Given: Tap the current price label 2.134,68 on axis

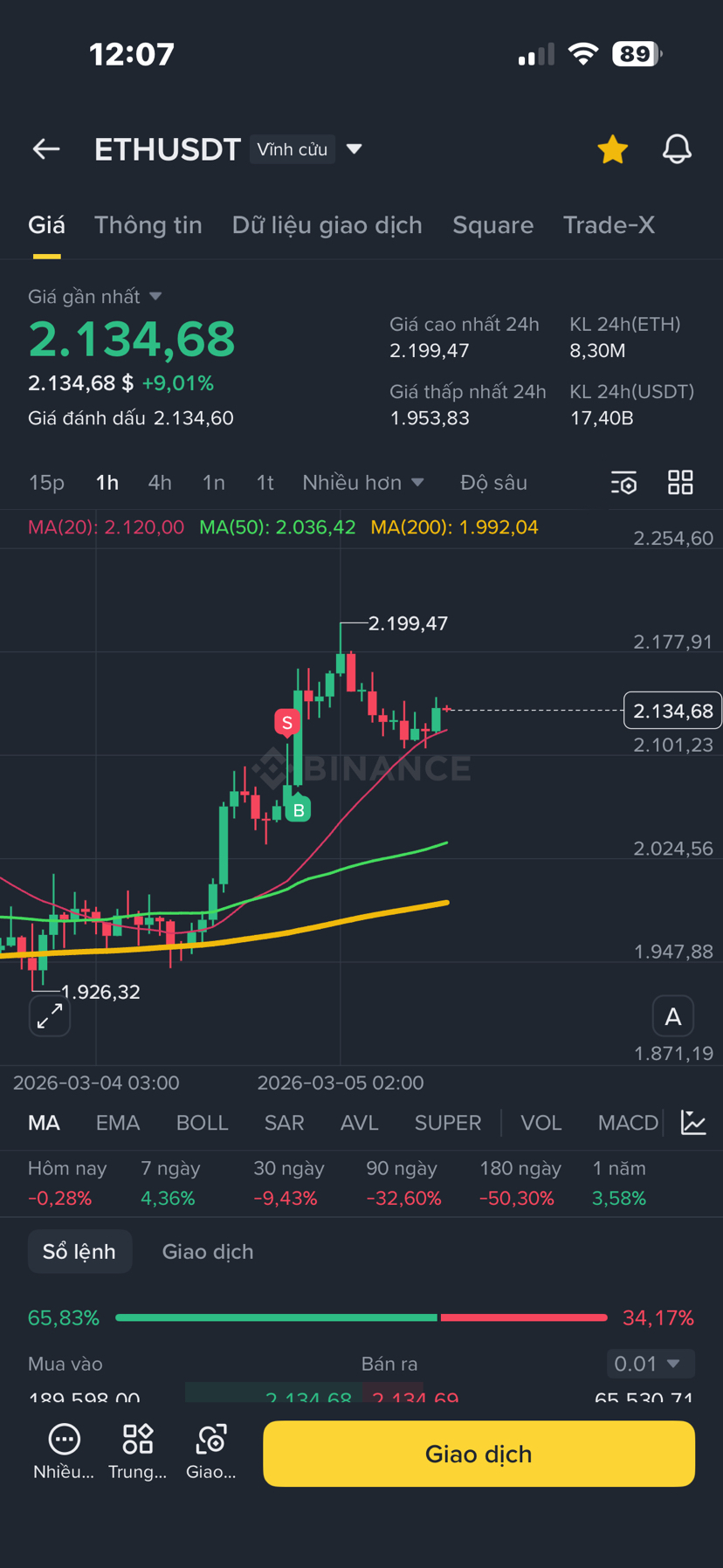Looking at the screenshot, I should pos(672,711).
